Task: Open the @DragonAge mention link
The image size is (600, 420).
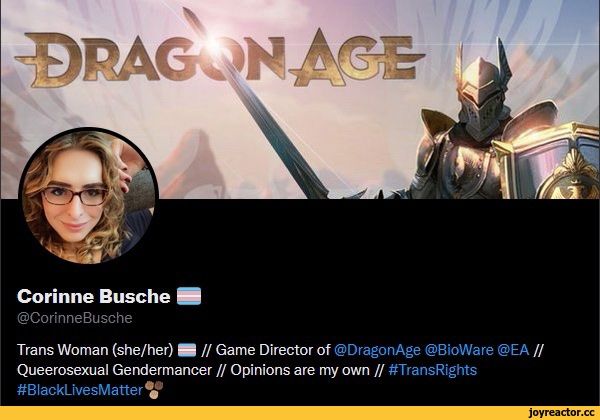Action: point(377,350)
